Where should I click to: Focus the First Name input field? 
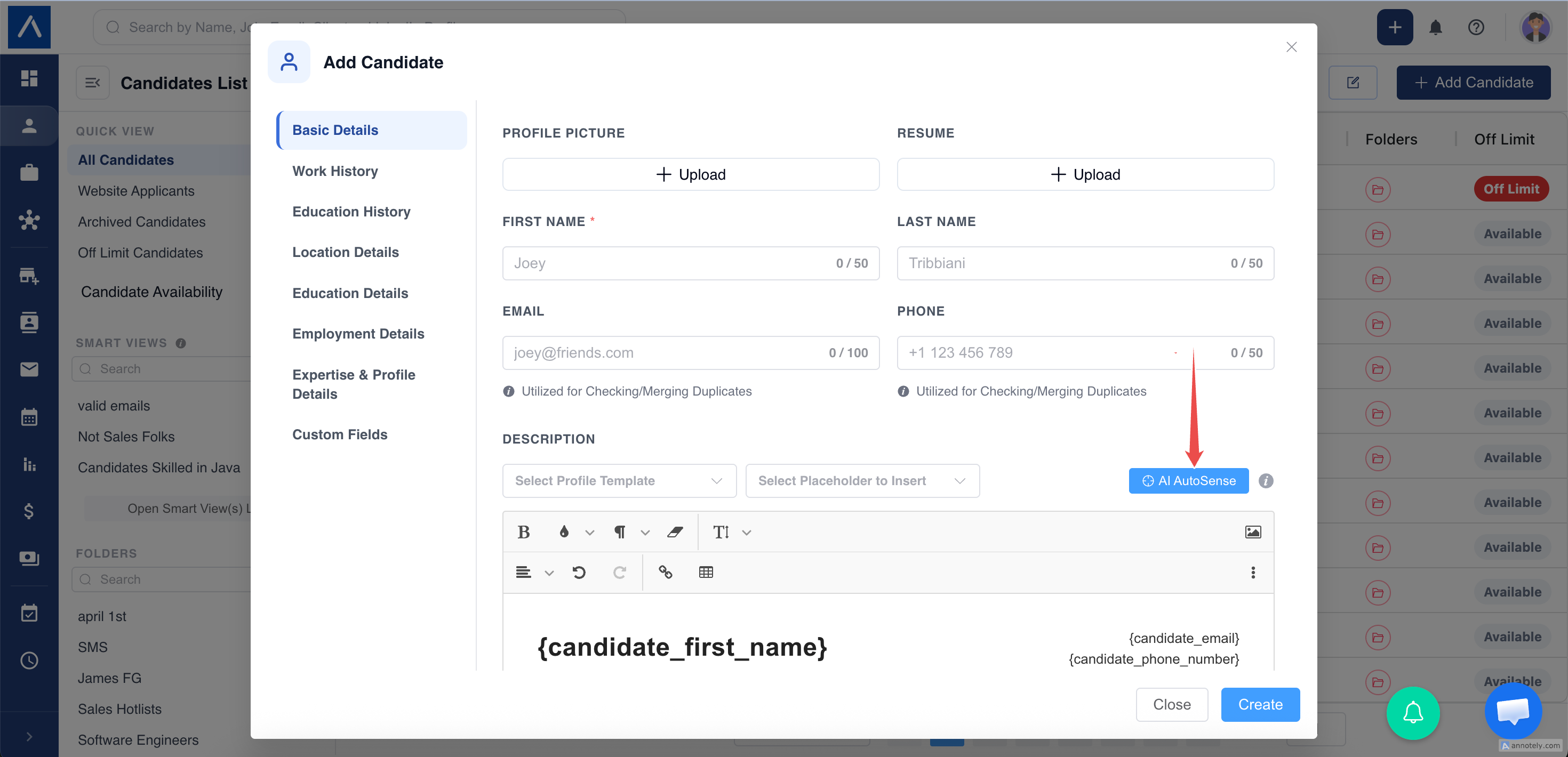click(x=691, y=263)
